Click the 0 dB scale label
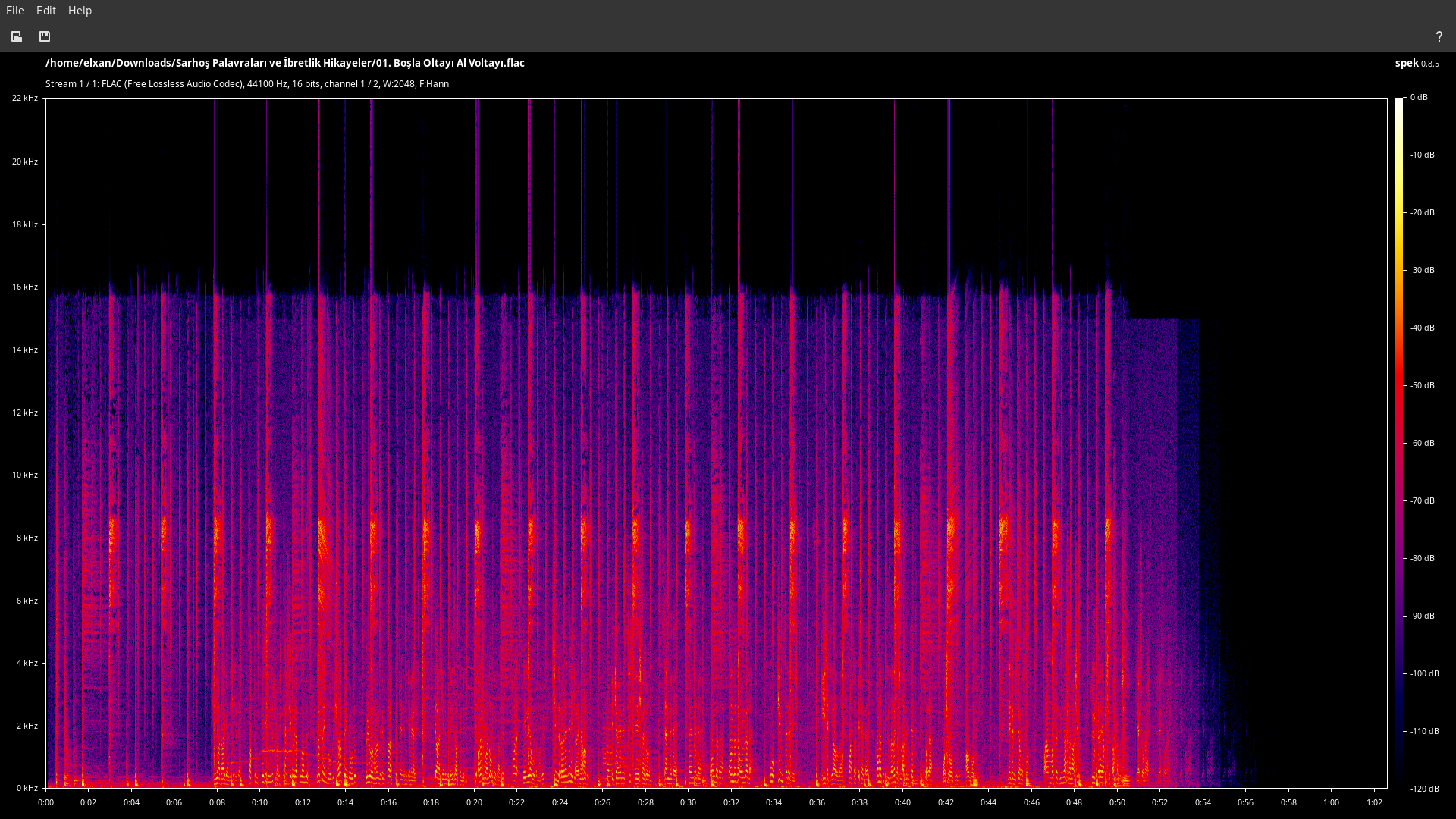The height and width of the screenshot is (819, 1456). click(1419, 97)
